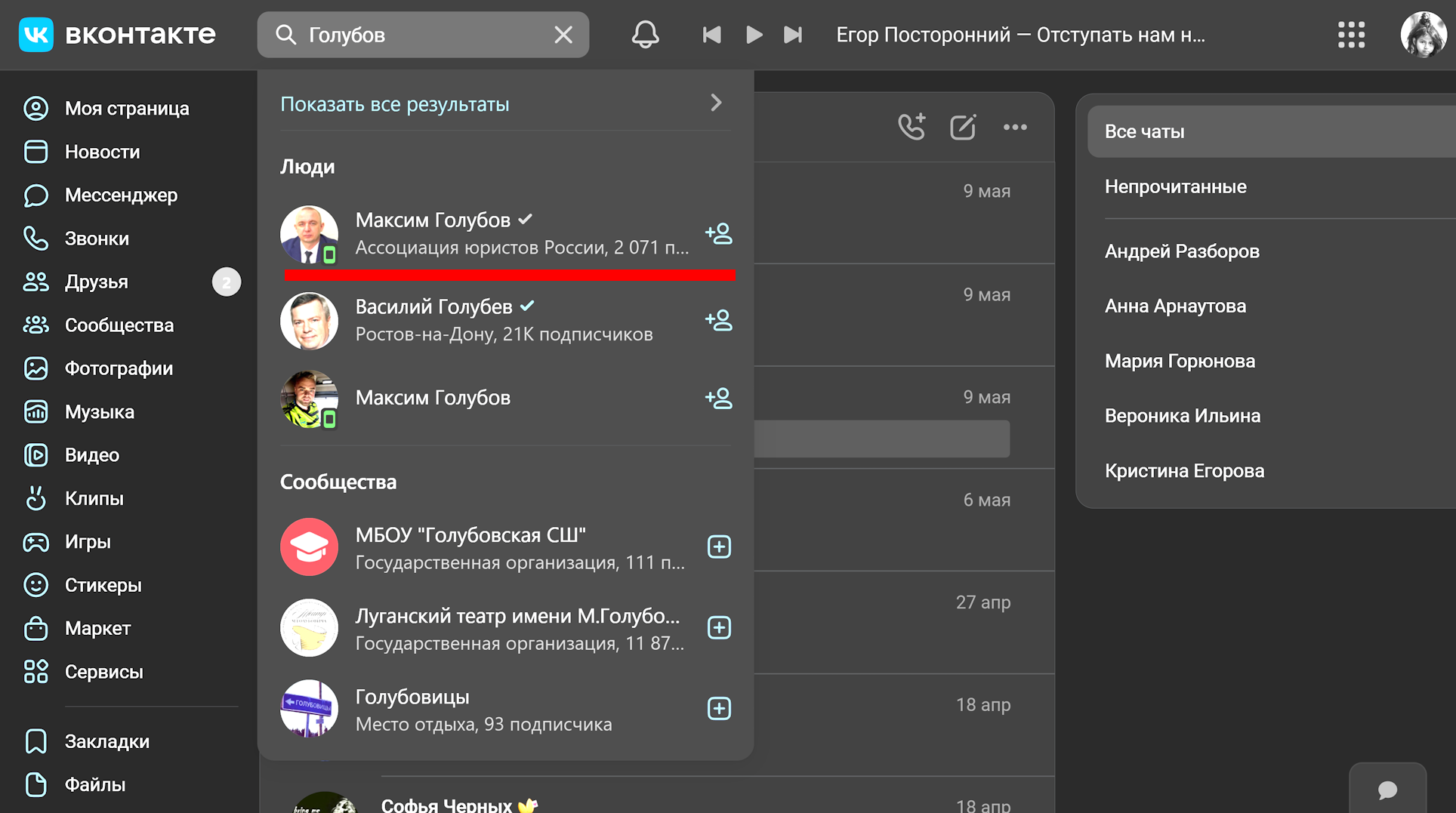Screen dimensions: 1456x813
Task: Click the Фотографии sidebar icon
Action: tap(35, 368)
